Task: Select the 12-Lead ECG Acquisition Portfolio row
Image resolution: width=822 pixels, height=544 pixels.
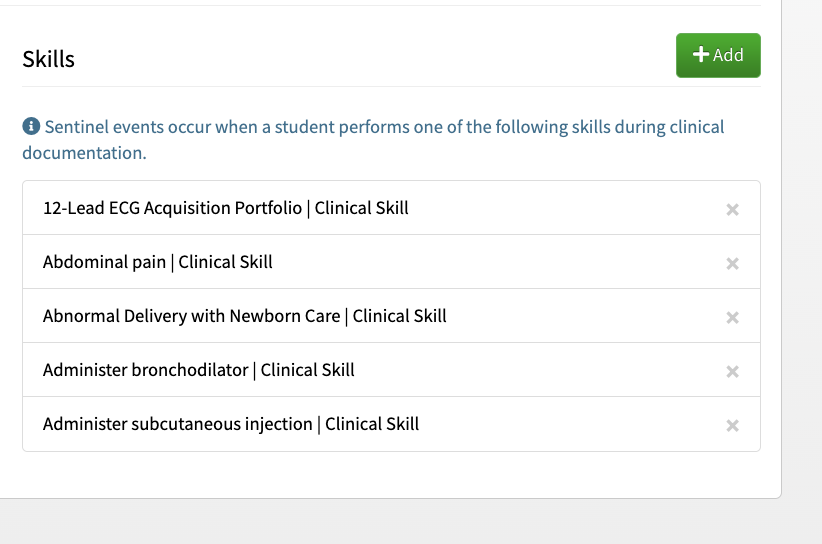Action: pyautogui.click(x=391, y=208)
